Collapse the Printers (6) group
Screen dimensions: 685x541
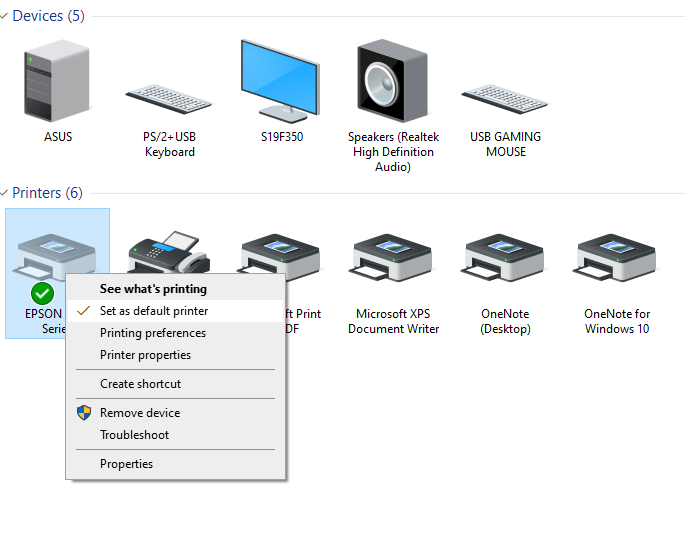(5, 193)
